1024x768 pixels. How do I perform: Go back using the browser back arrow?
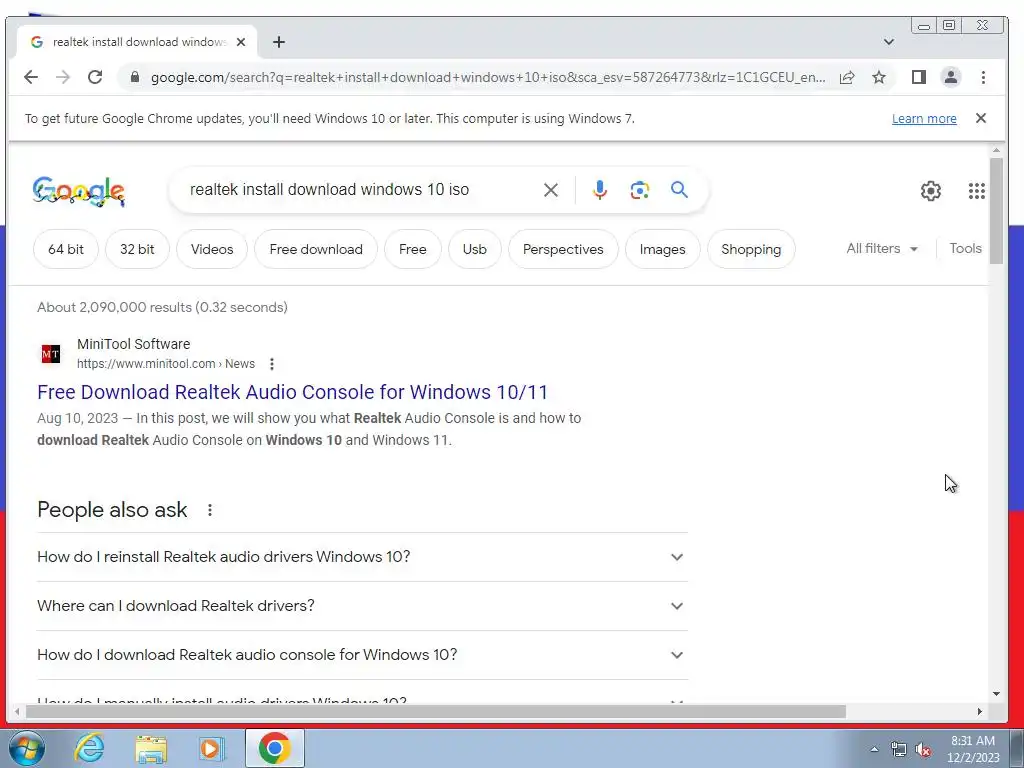pyautogui.click(x=31, y=77)
